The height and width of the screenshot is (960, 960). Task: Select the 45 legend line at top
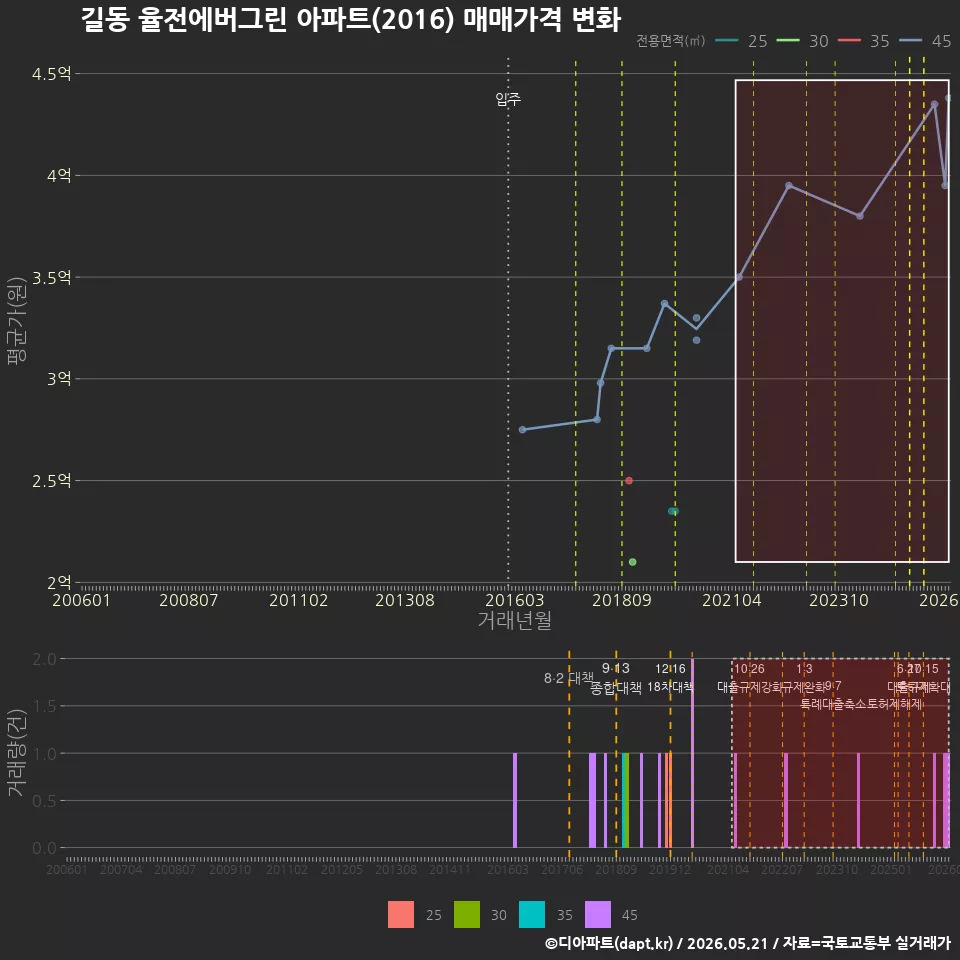coord(910,41)
